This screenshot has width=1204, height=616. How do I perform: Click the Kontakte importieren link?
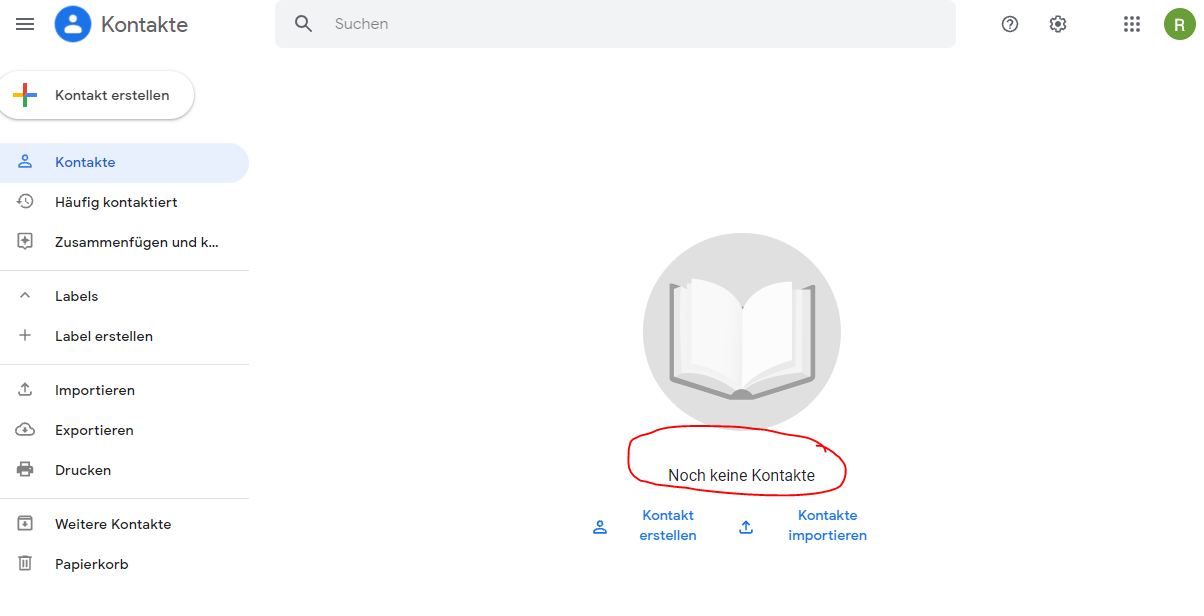pyautogui.click(x=827, y=525)
